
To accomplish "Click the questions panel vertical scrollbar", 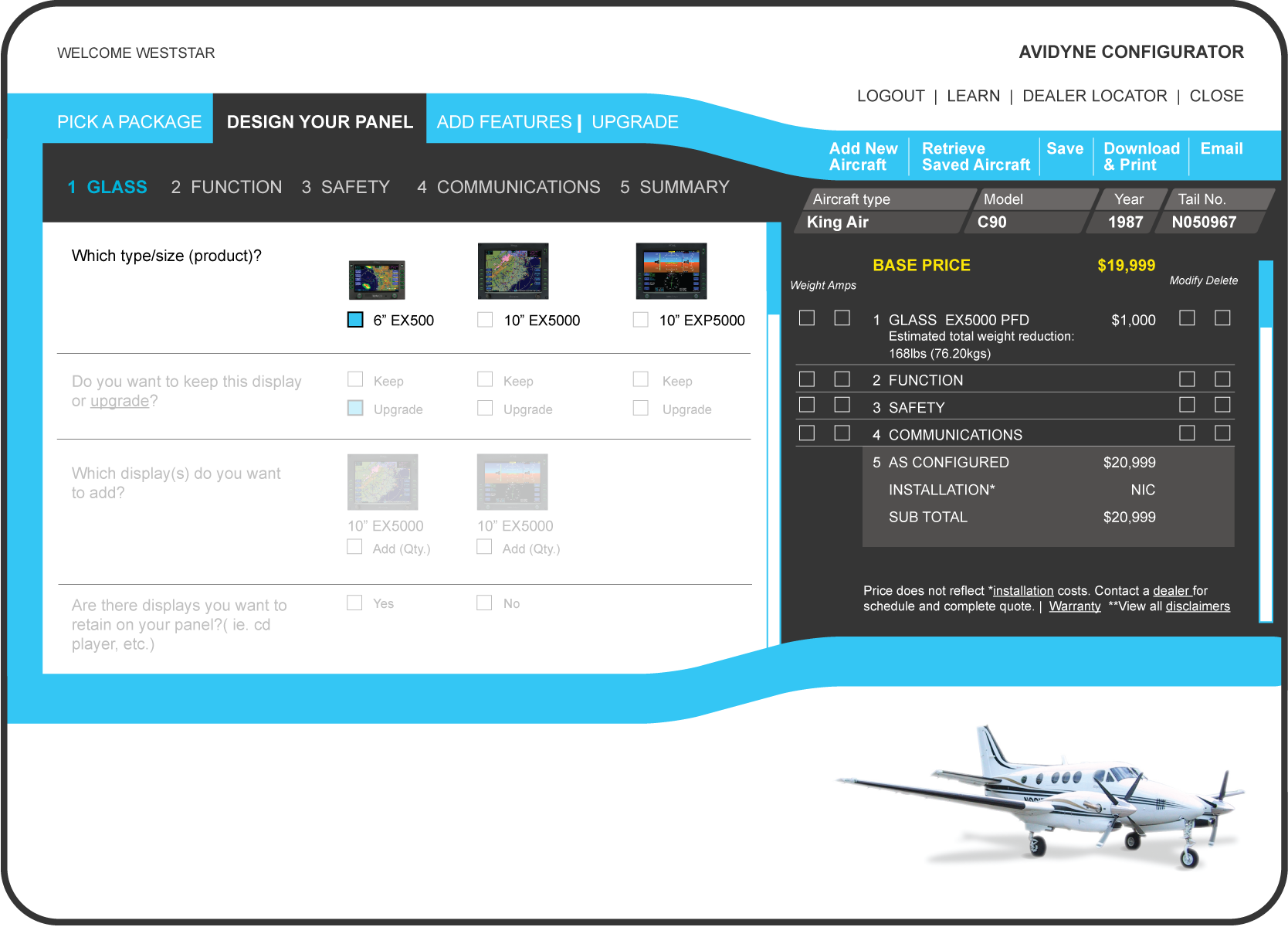I will 774,435.
